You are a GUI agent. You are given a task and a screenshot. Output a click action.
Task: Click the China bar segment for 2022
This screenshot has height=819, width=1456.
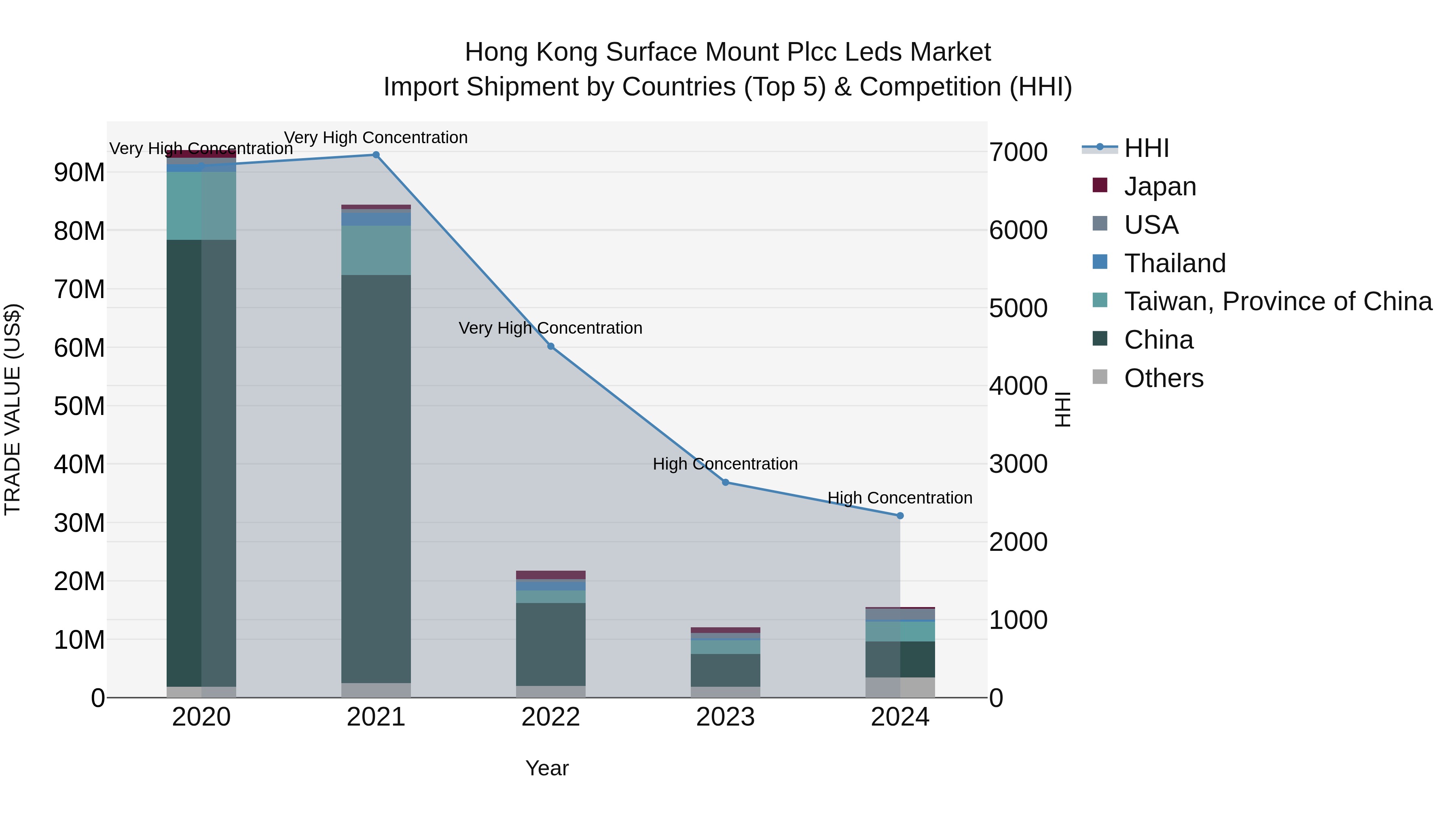[x=551, y=644]
